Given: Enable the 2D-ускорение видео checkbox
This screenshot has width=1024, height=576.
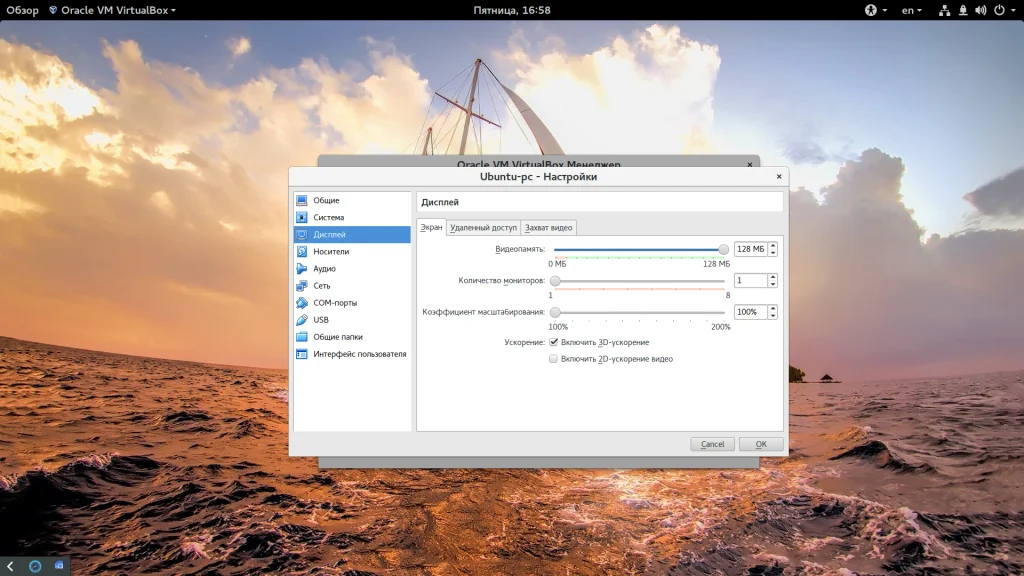Looking at the screenshot, I should [x=554, y=359].
